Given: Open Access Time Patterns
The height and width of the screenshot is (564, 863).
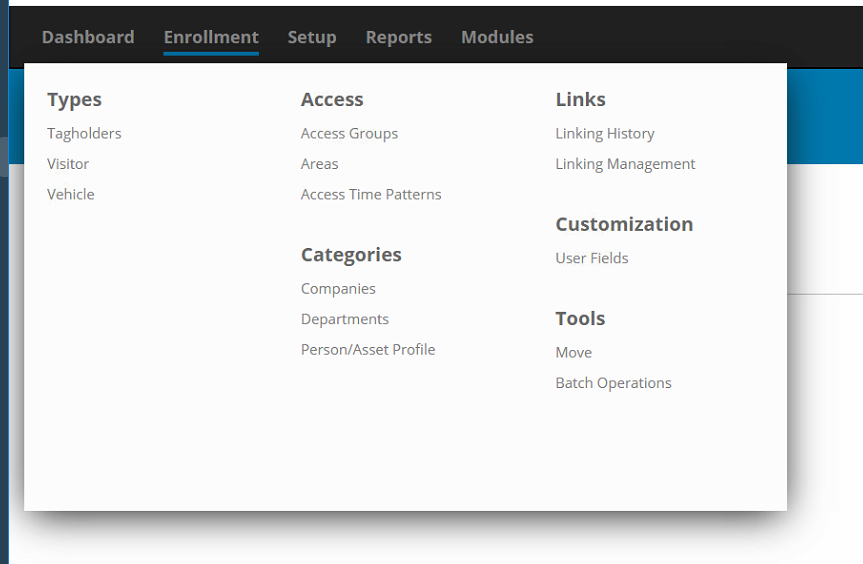Looking at the screenshot, I should click(371, 194).
